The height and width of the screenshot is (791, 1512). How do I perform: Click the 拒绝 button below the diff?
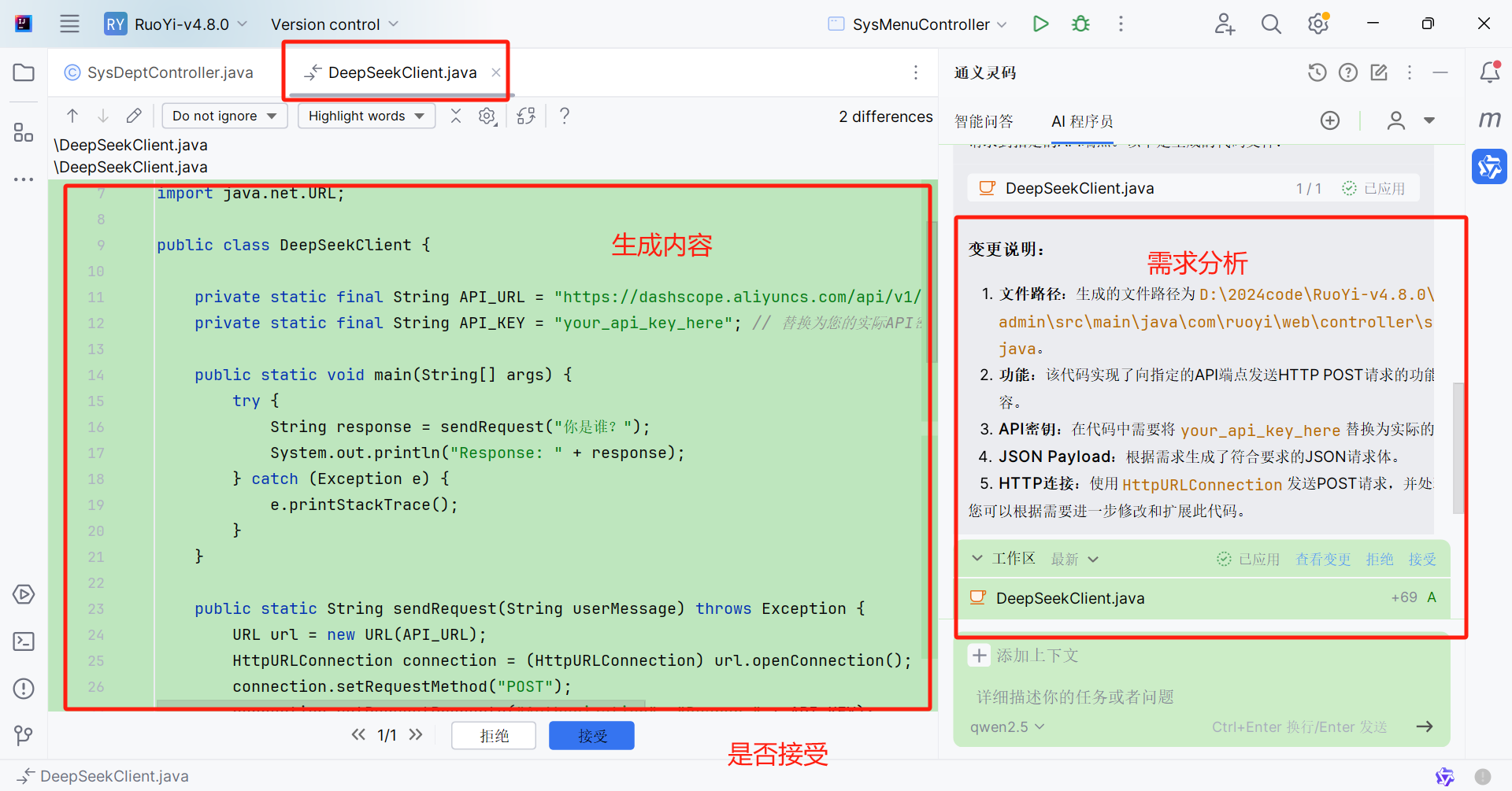(x=494, y=735)
